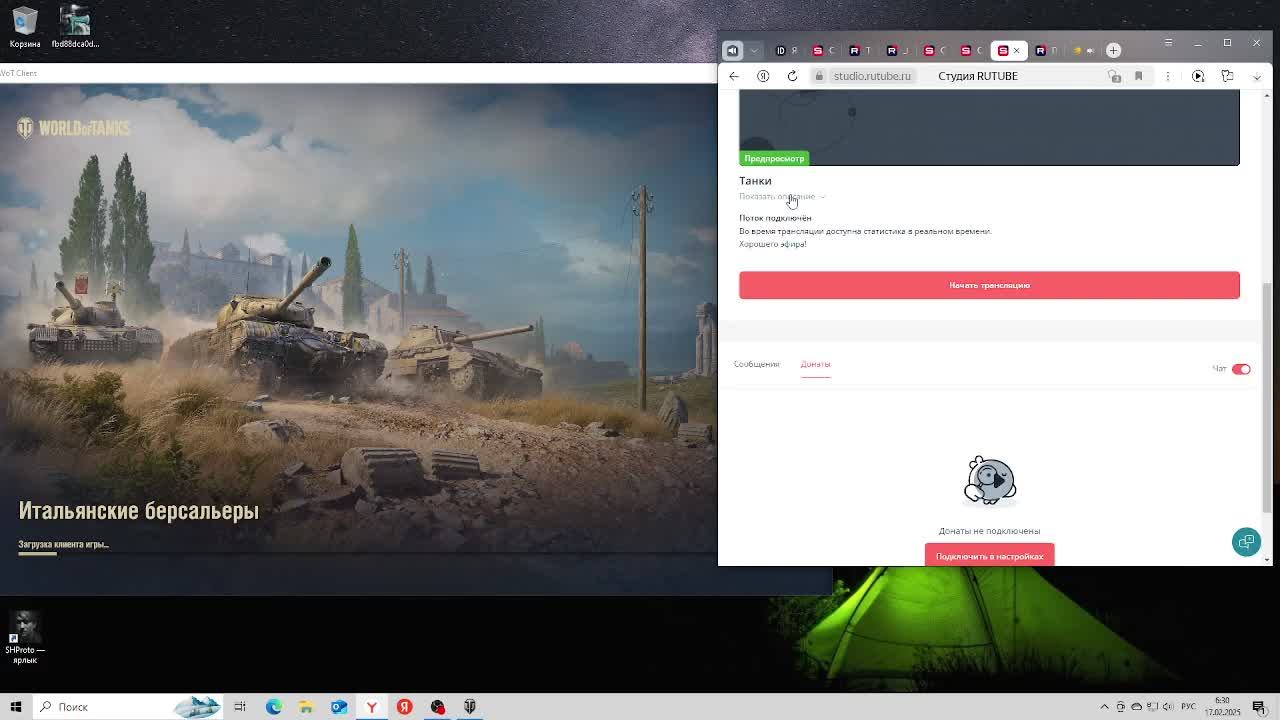Switch to the Yandex ID tab

pyautogui.click(x=786, y=50)
